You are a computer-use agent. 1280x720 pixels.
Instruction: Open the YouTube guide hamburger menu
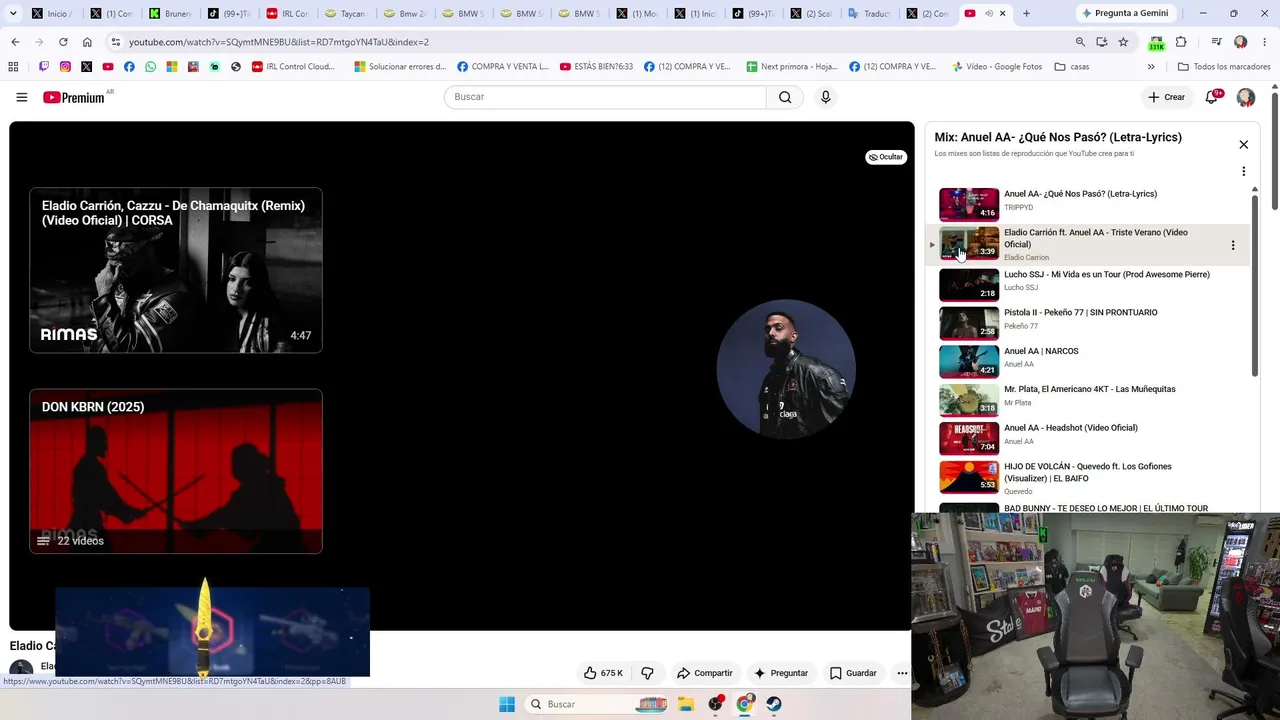point(21,97)
